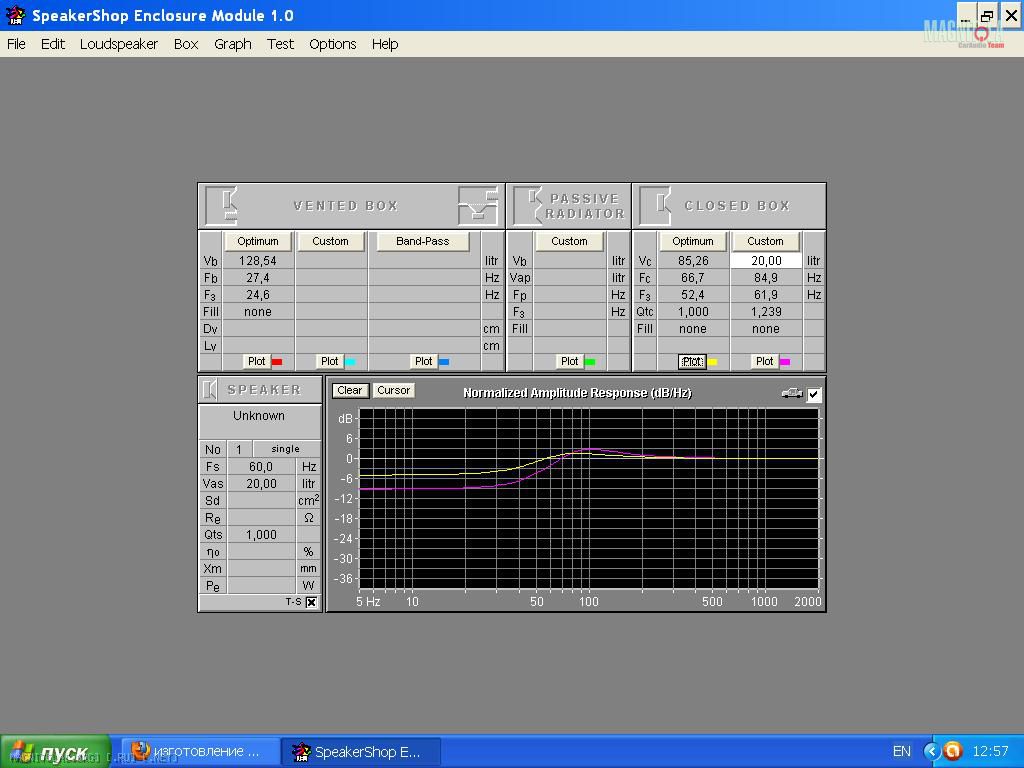Click the closed box enclosure icon

click(x=656, y=206)
